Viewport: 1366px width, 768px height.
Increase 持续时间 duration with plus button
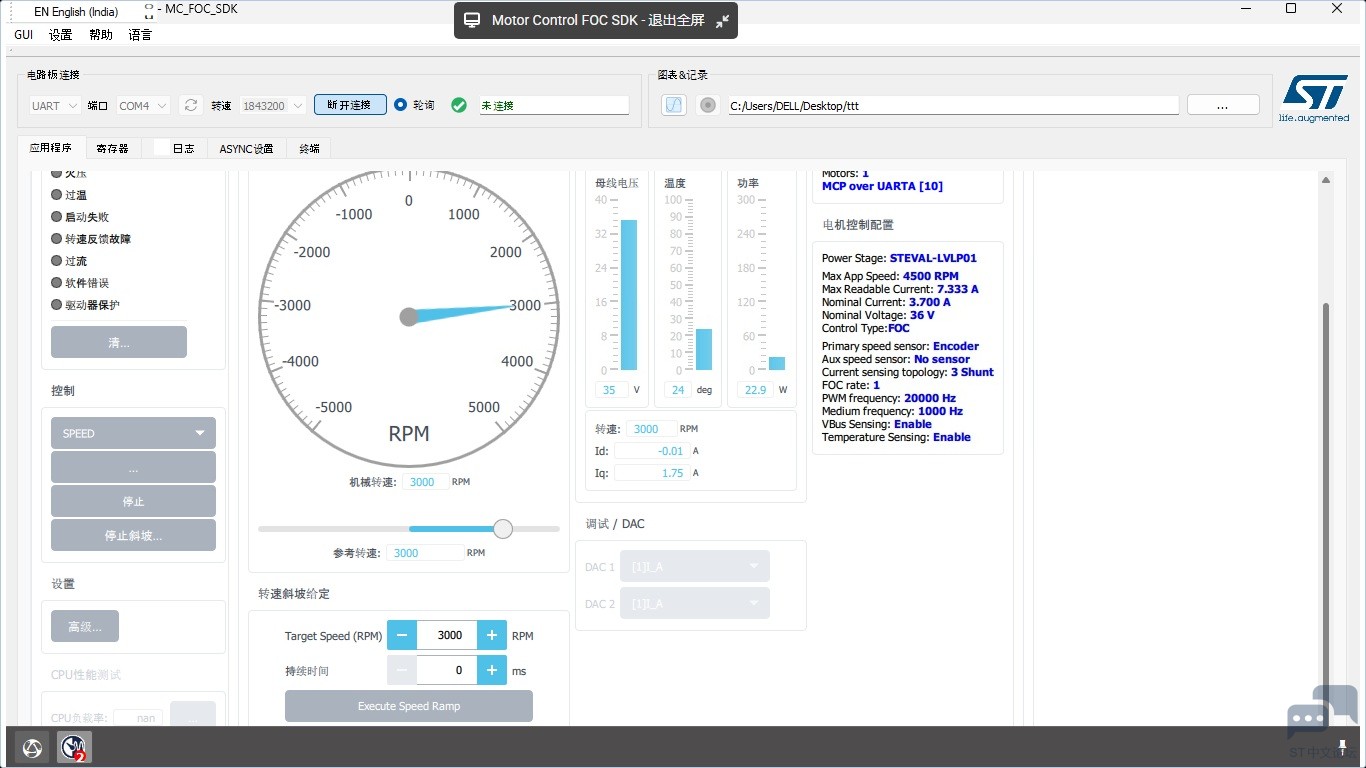point(492,670)
